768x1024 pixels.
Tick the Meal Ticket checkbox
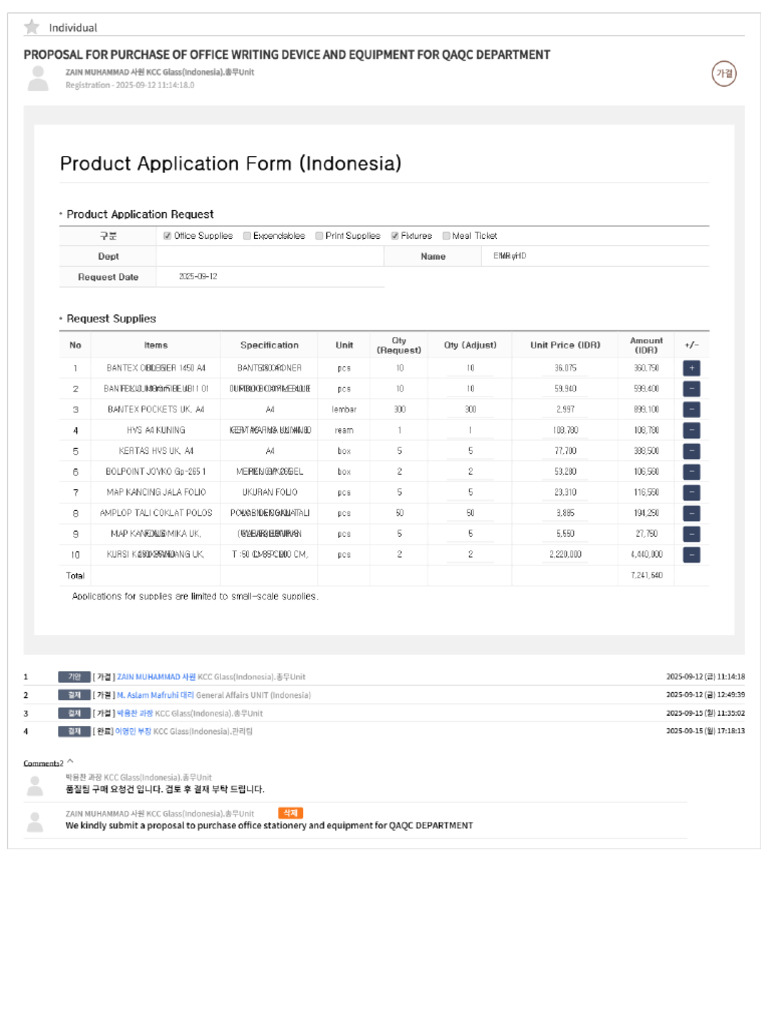point(446,236)
